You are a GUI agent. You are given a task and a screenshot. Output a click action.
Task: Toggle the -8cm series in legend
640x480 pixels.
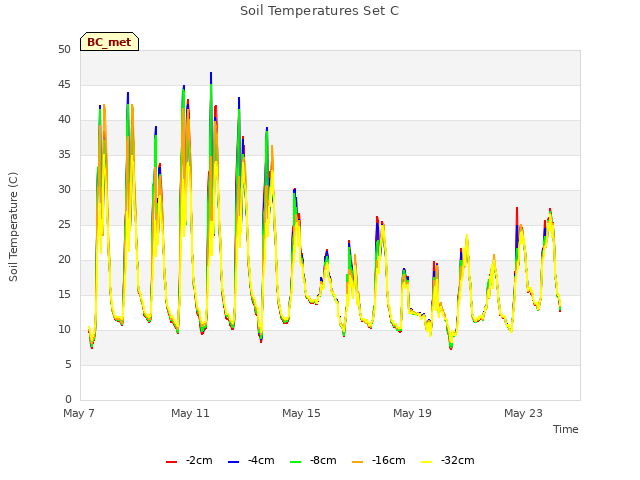click(313, 460)
